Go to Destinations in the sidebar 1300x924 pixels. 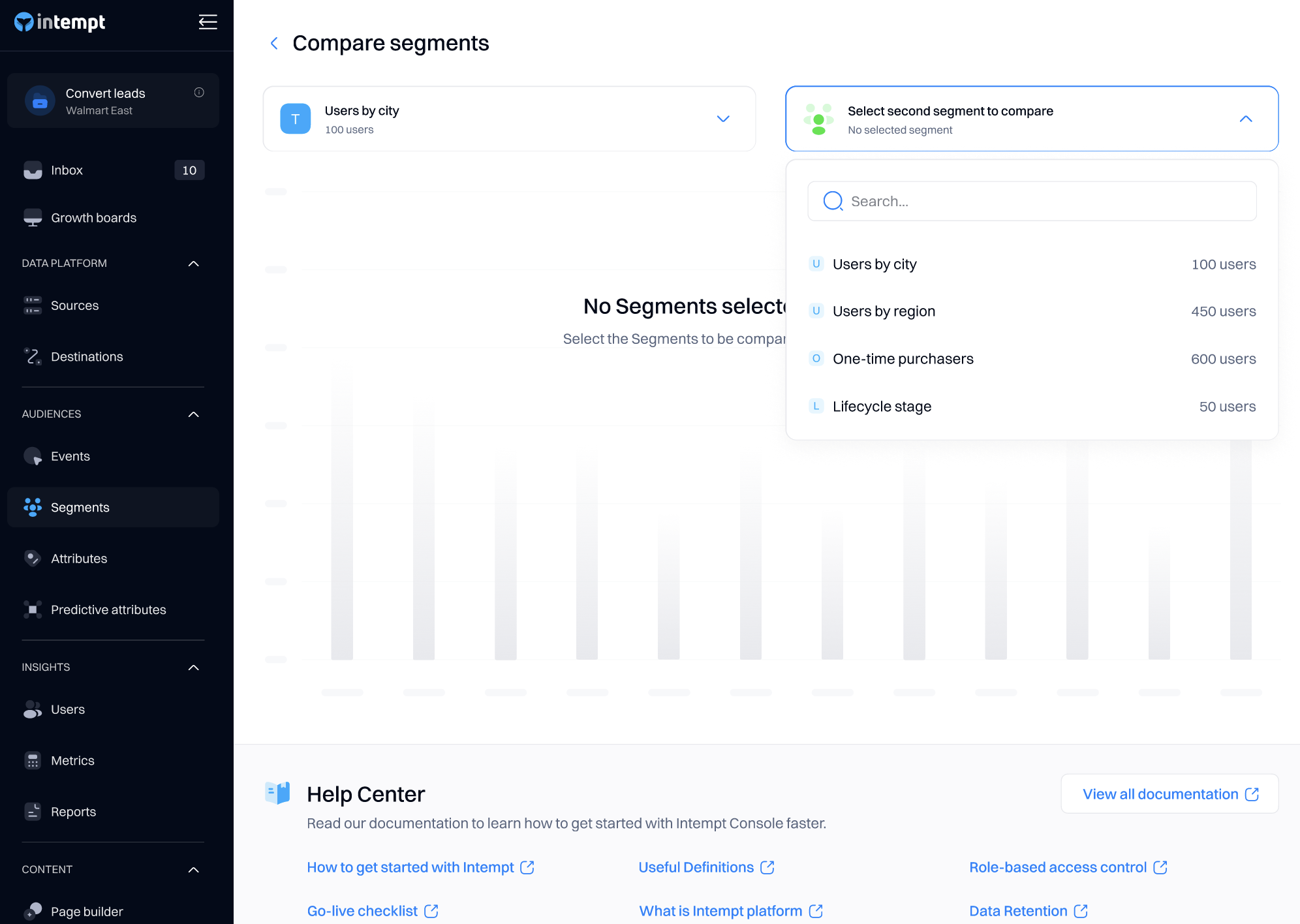pyautogui.click(x=87, y=357)
